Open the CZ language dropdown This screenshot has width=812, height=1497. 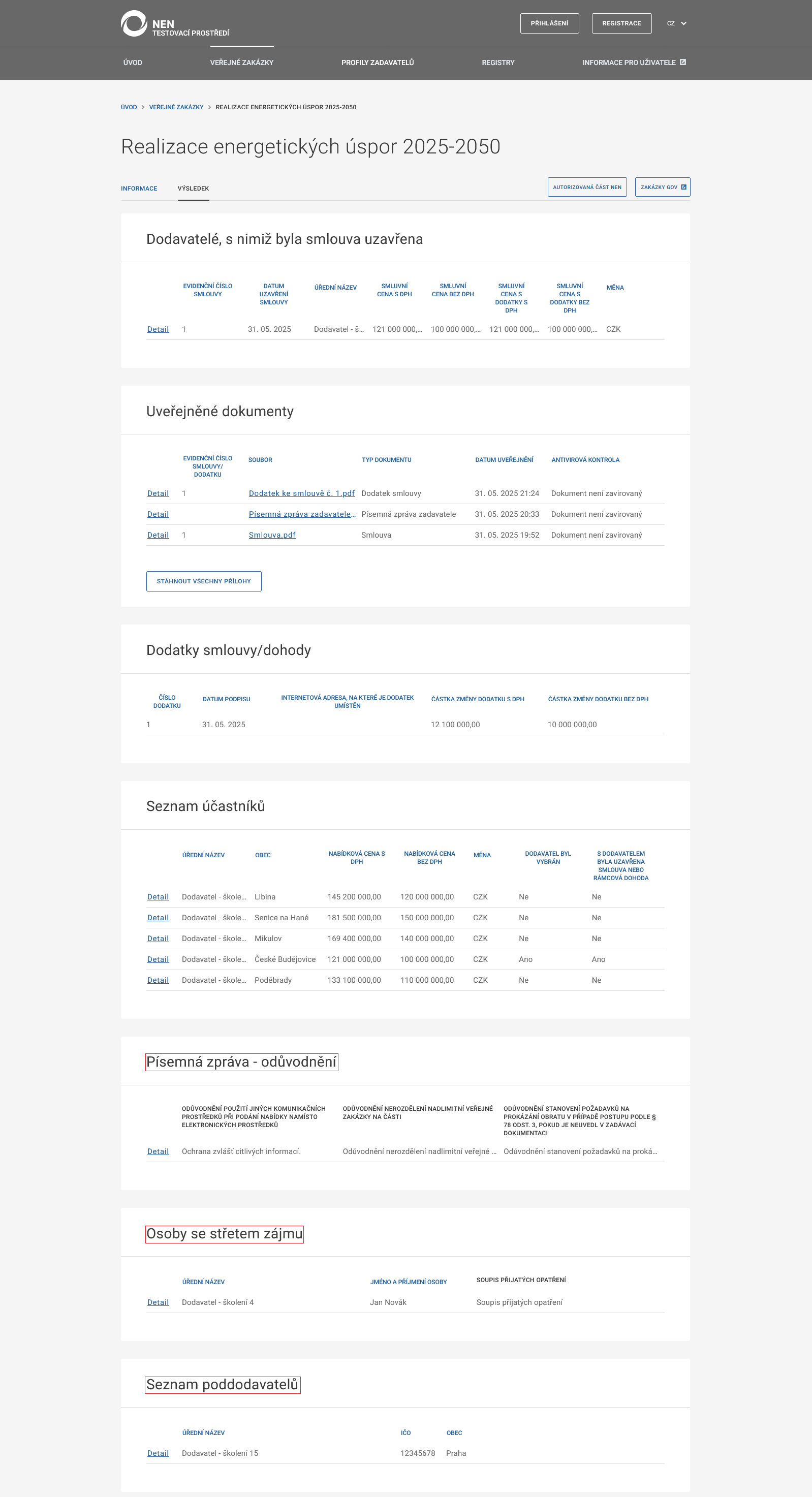click(676, 23)
